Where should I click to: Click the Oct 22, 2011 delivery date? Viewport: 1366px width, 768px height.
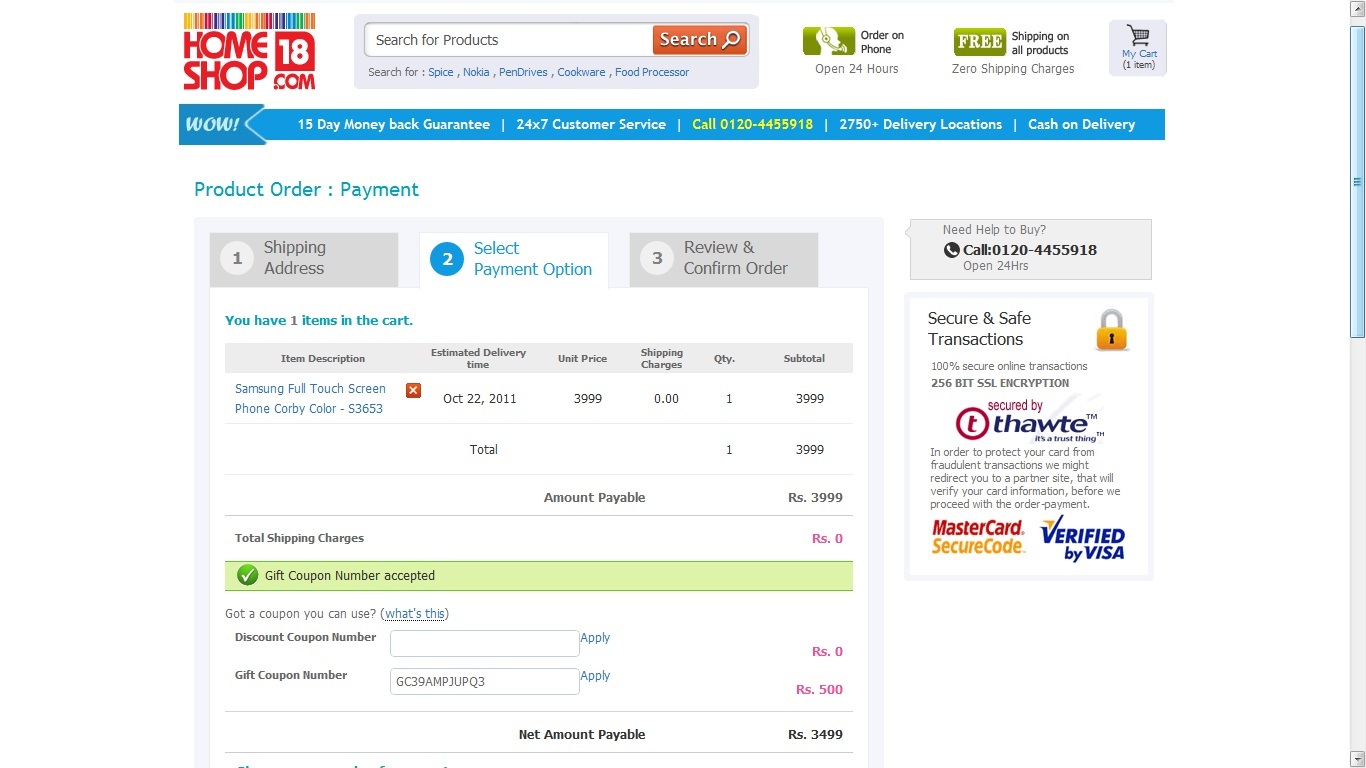pyautogui.click(x=480, y=399)
